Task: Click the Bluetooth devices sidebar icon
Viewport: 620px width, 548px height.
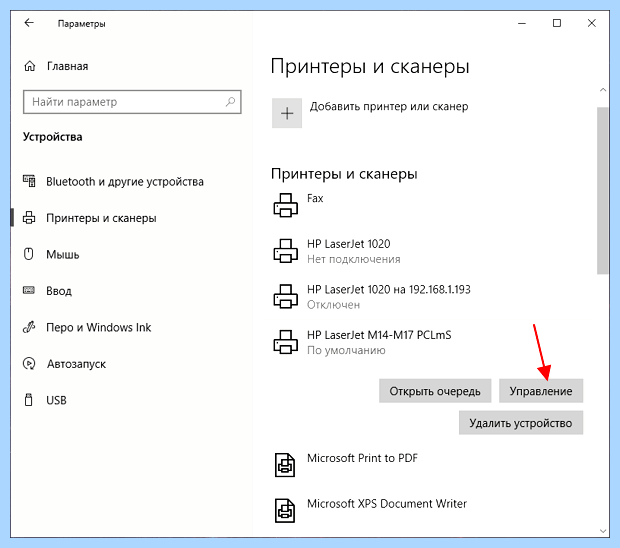Action: pos(29,181)
